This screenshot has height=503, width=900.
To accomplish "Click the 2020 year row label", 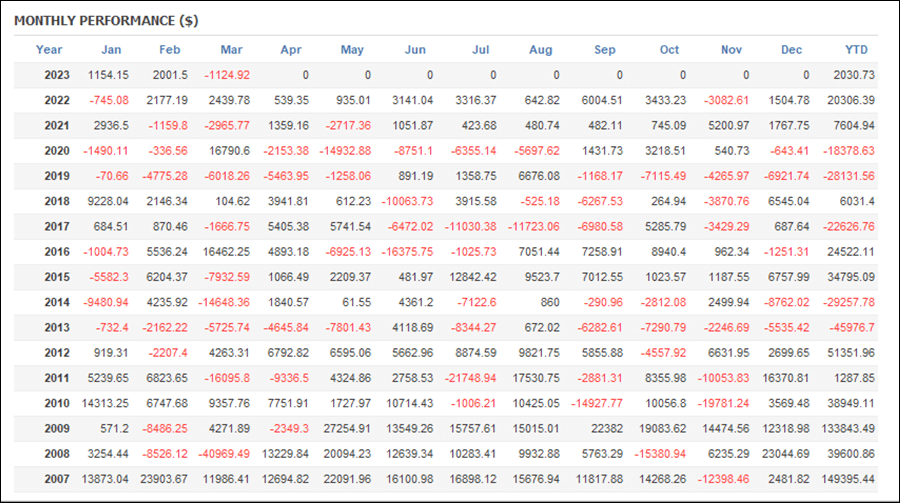I will [57, 151].
